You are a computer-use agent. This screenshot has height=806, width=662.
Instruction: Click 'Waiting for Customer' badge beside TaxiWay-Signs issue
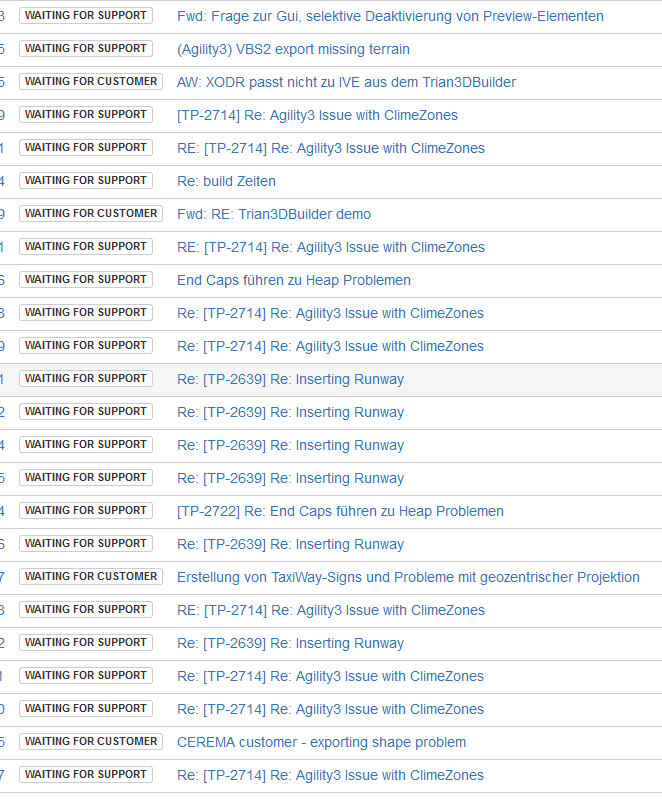point(91,577)
